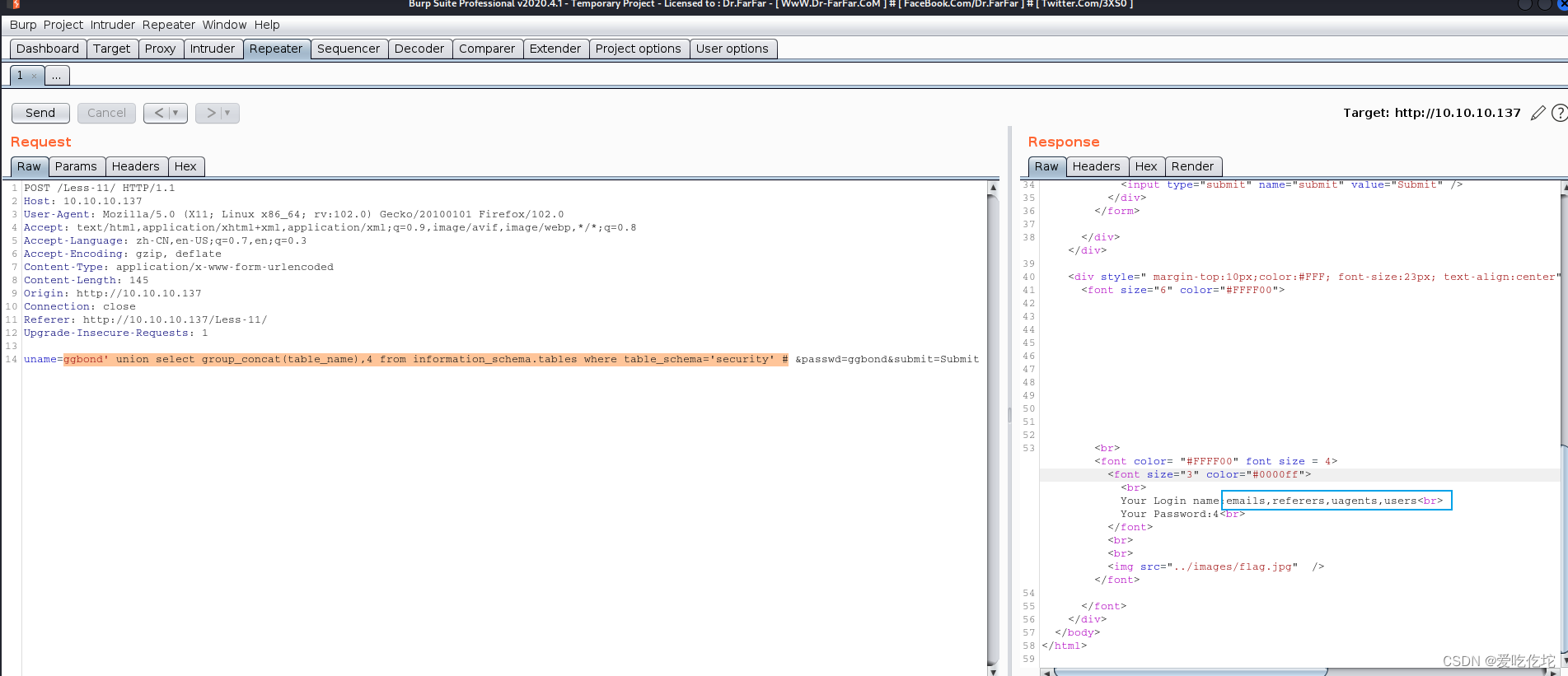The width and height of the screenshot is (1568, 676).
Task: Show the response Raw view
Action: (1046, 166)
